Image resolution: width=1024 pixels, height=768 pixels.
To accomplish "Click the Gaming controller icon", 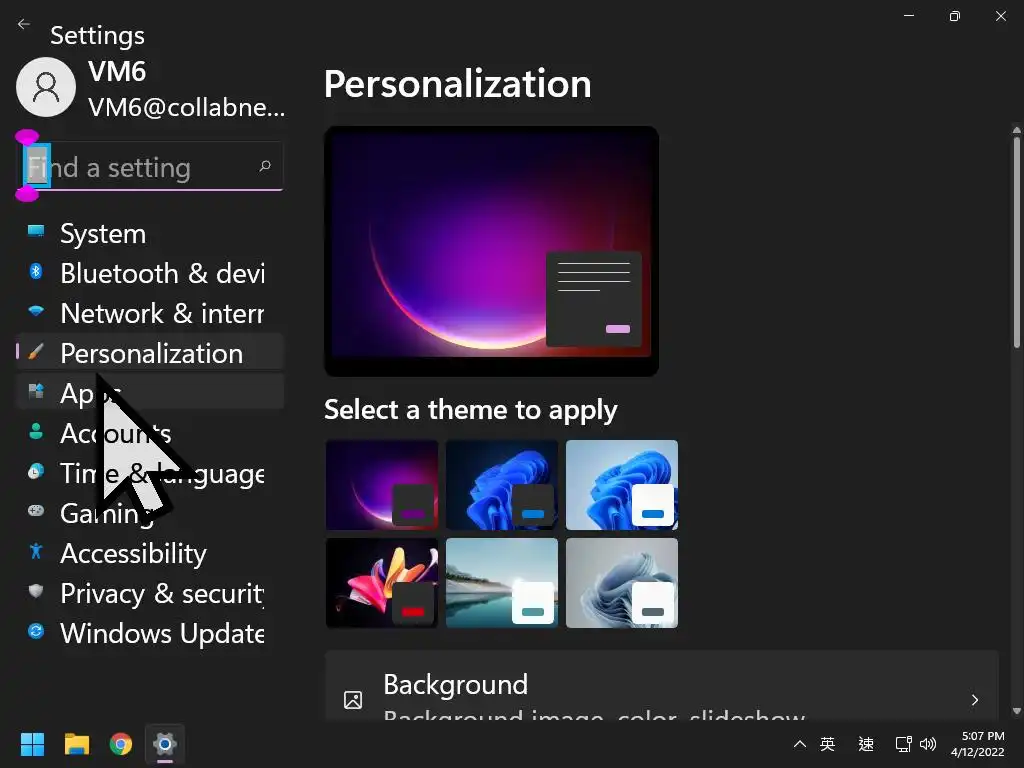I will (x=36, y=511).
